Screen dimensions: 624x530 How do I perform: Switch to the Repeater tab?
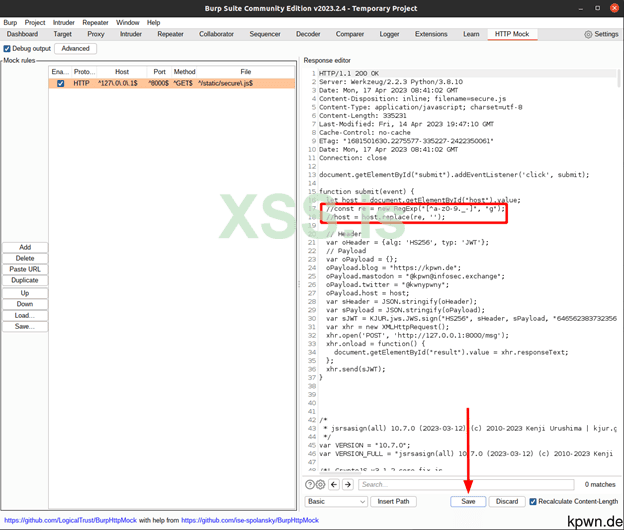170,34
